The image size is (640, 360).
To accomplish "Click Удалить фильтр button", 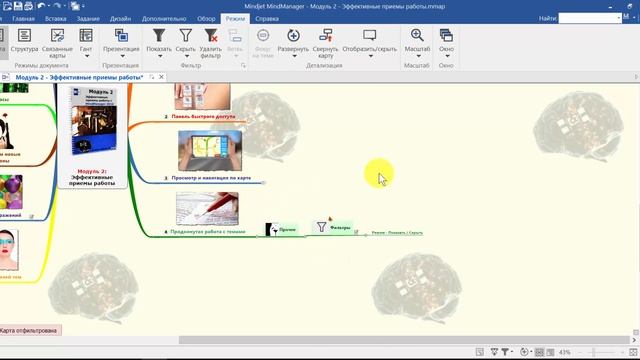I will [x=211, y=43].
